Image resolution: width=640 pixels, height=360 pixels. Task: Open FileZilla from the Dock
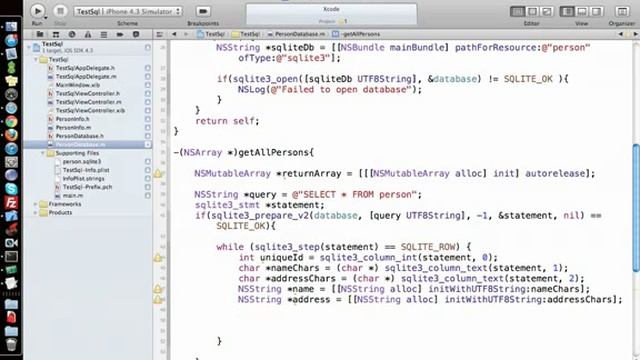(x=11, y=202)
